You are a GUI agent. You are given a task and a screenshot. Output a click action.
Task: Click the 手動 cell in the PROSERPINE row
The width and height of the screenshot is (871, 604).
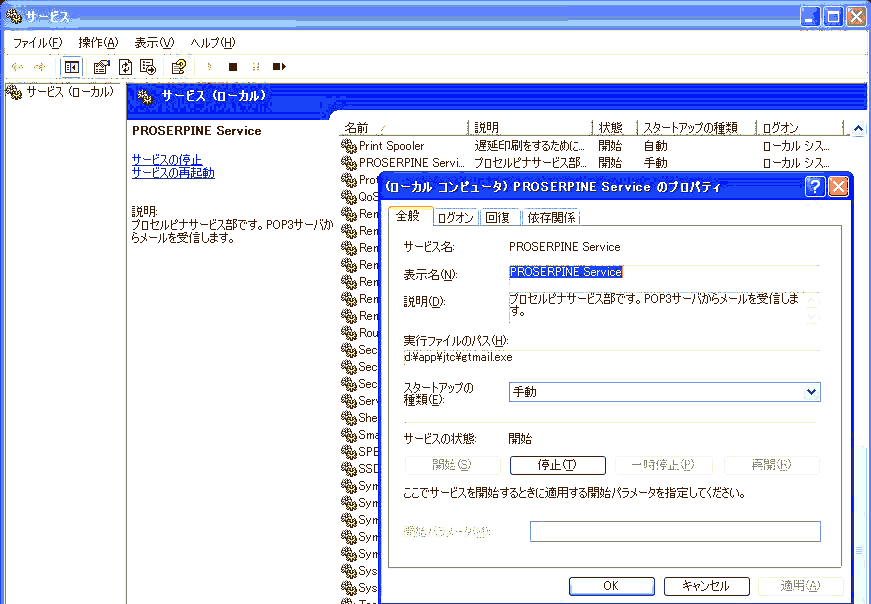click(655, 163)
